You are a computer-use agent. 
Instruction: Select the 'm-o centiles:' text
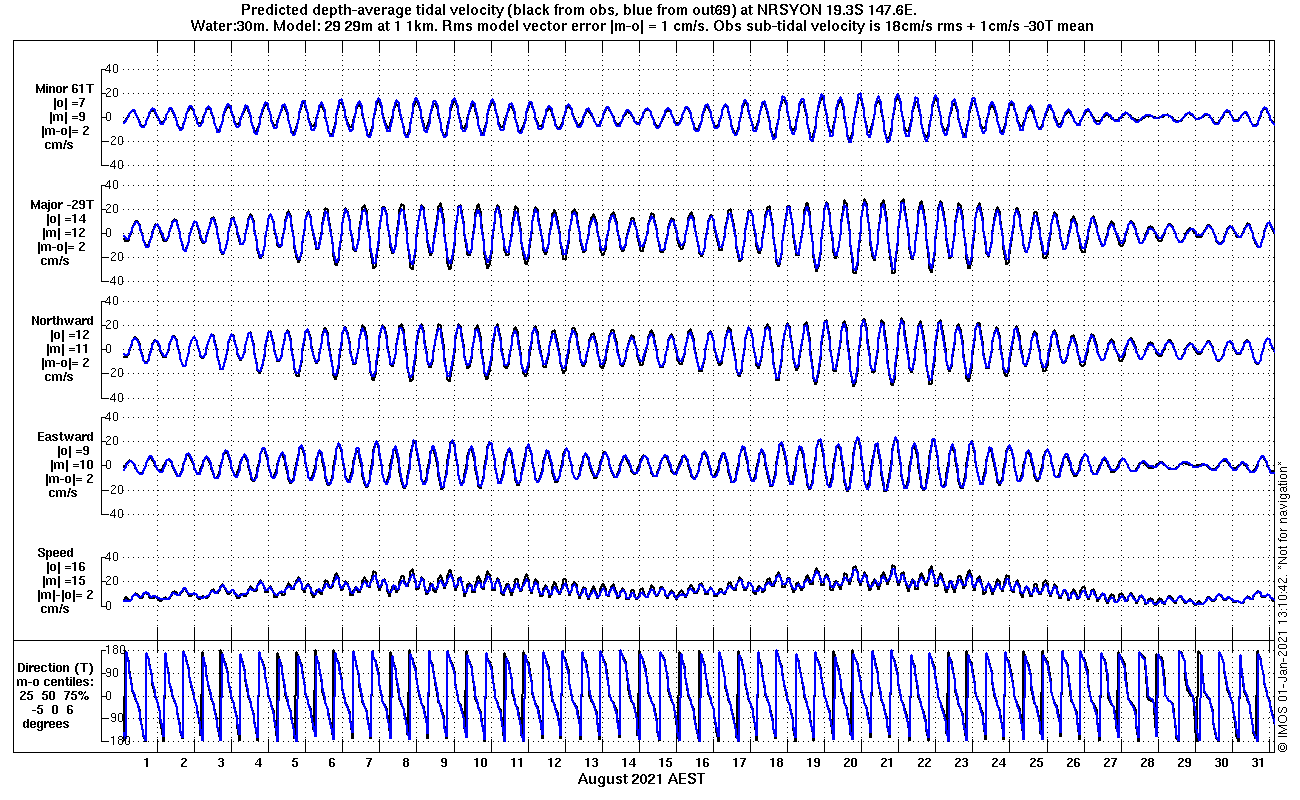tap(56, 681)
